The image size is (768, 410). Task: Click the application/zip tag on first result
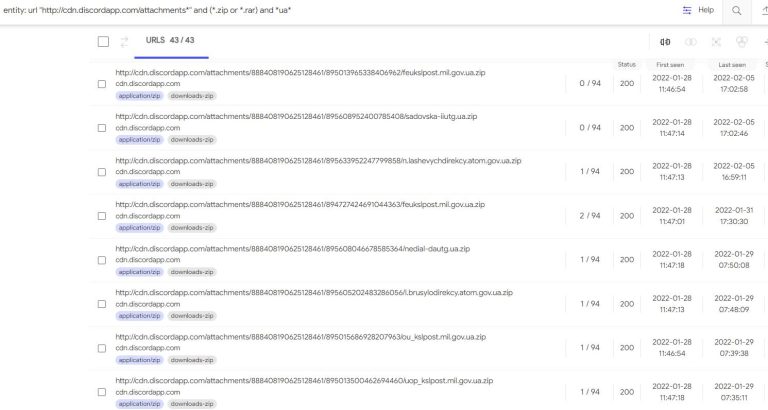pyautogui.click(x=140, y=96)
